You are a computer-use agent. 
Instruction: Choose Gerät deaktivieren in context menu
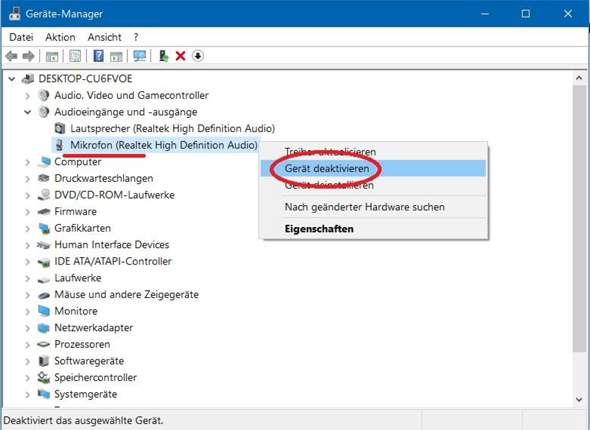pos(373,169)
